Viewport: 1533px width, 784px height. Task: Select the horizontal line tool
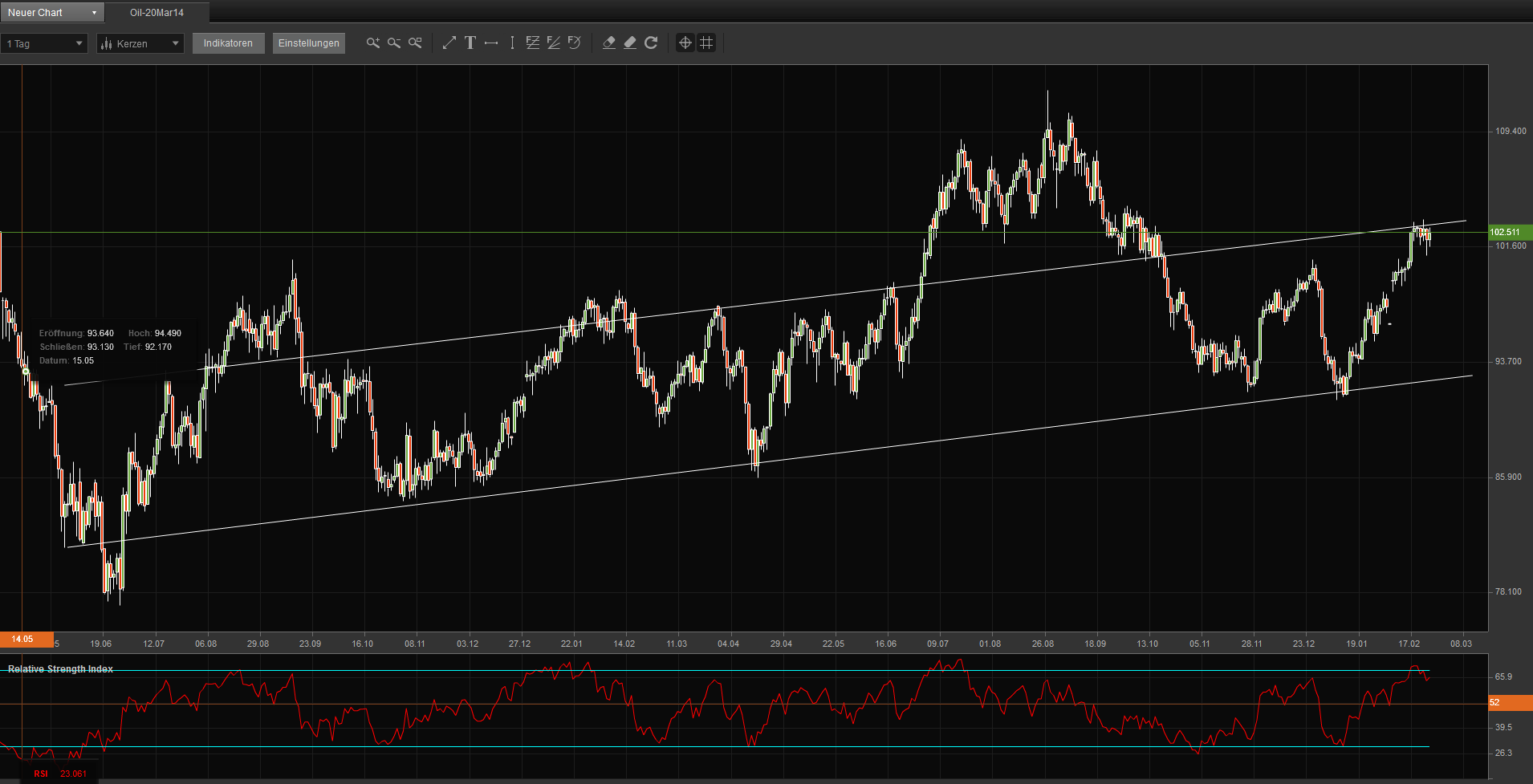point(491,43)
